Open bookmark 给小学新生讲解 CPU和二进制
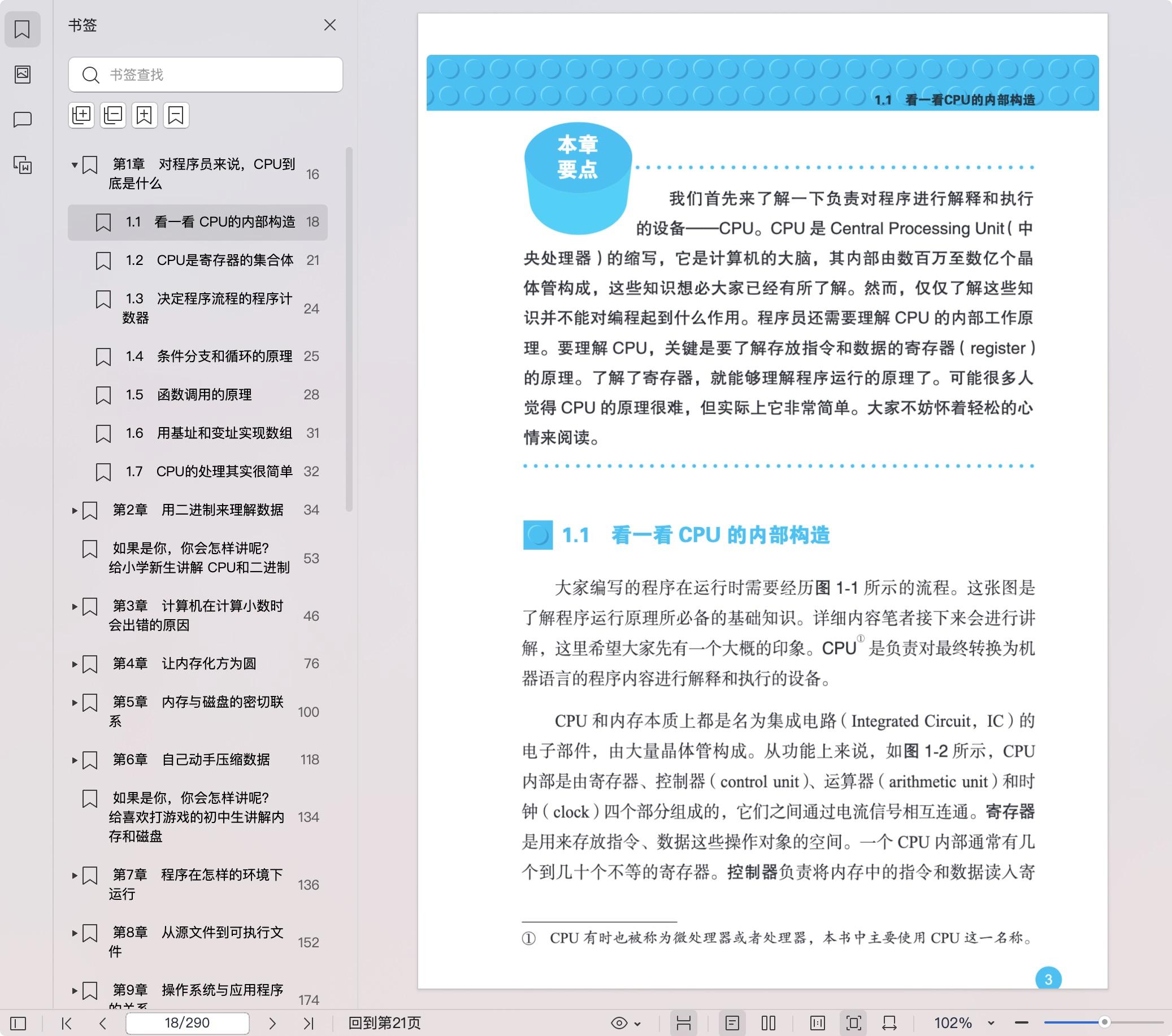 coord(198,559)
